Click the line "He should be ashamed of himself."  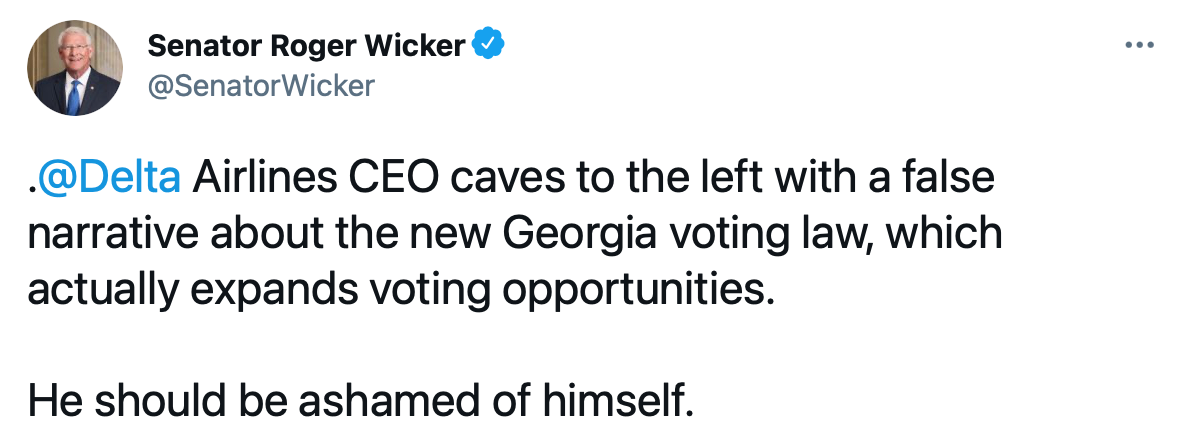360,401
